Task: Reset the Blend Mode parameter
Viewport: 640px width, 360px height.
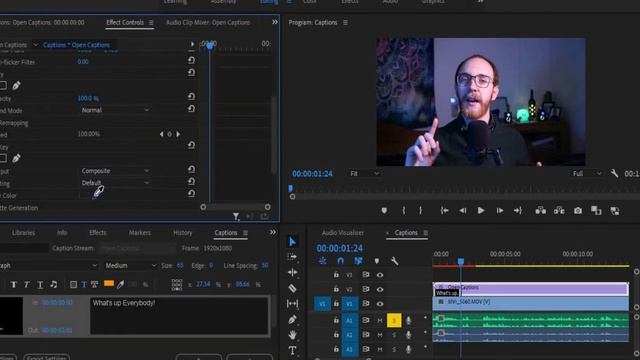Action: tap(191, 109)
